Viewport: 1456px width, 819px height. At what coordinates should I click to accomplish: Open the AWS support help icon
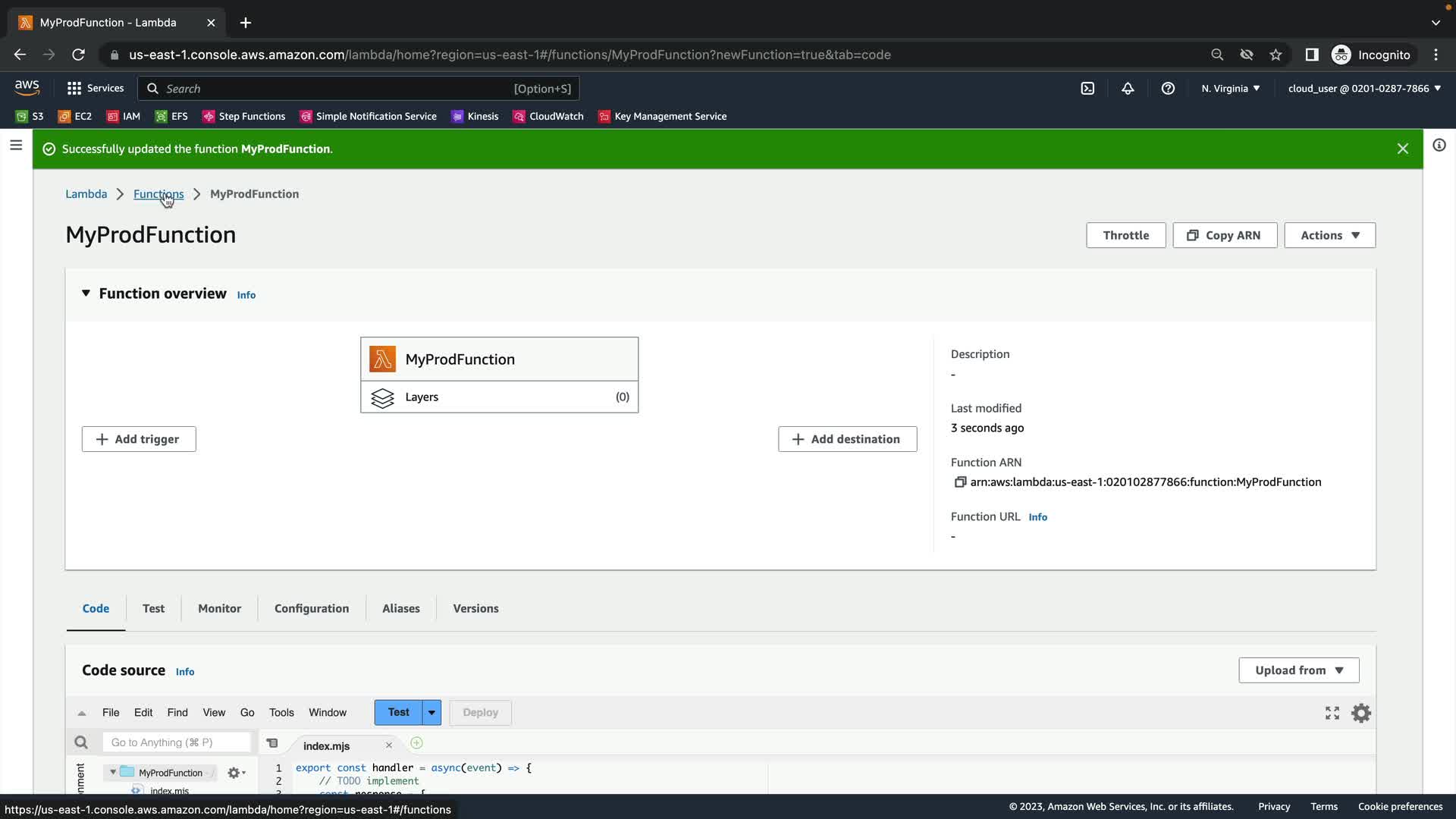tap(1168, 89)
